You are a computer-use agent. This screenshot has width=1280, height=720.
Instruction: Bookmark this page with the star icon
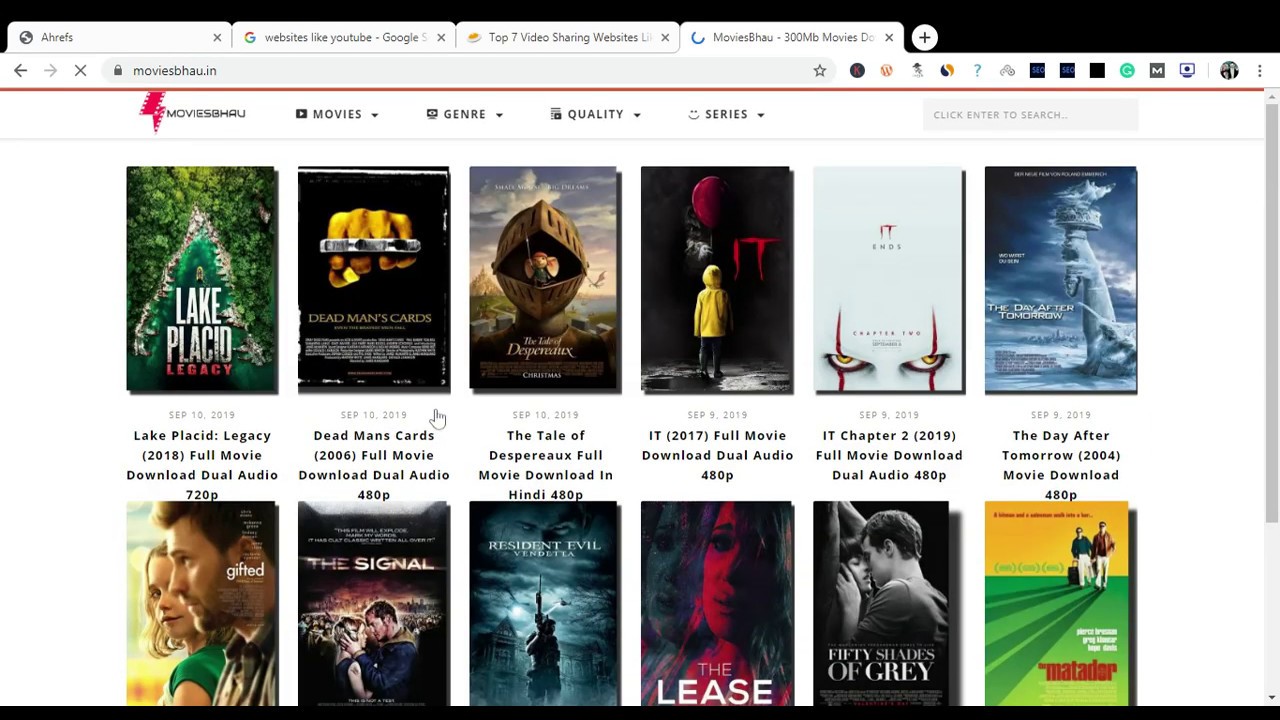[820, 70]
